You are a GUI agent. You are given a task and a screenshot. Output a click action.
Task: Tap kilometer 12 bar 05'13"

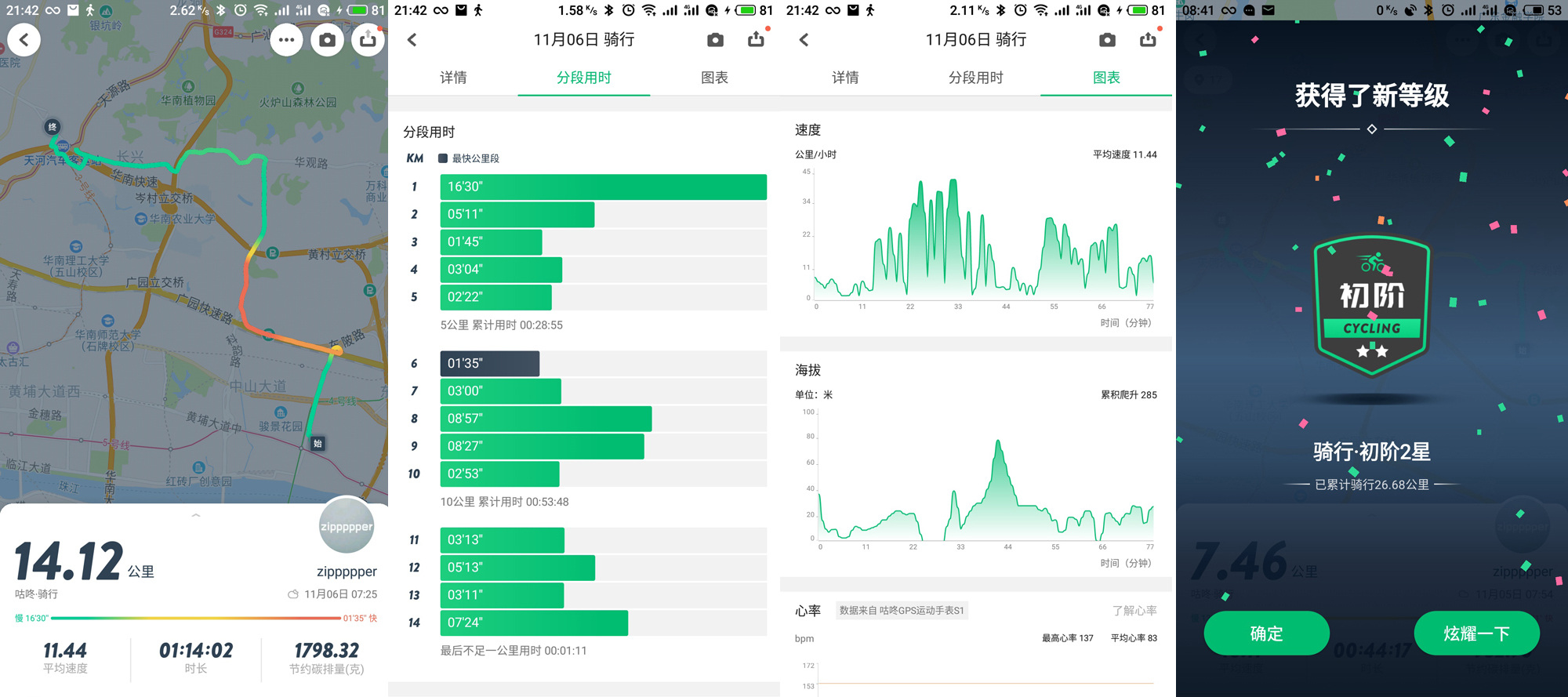pos(517,568)
